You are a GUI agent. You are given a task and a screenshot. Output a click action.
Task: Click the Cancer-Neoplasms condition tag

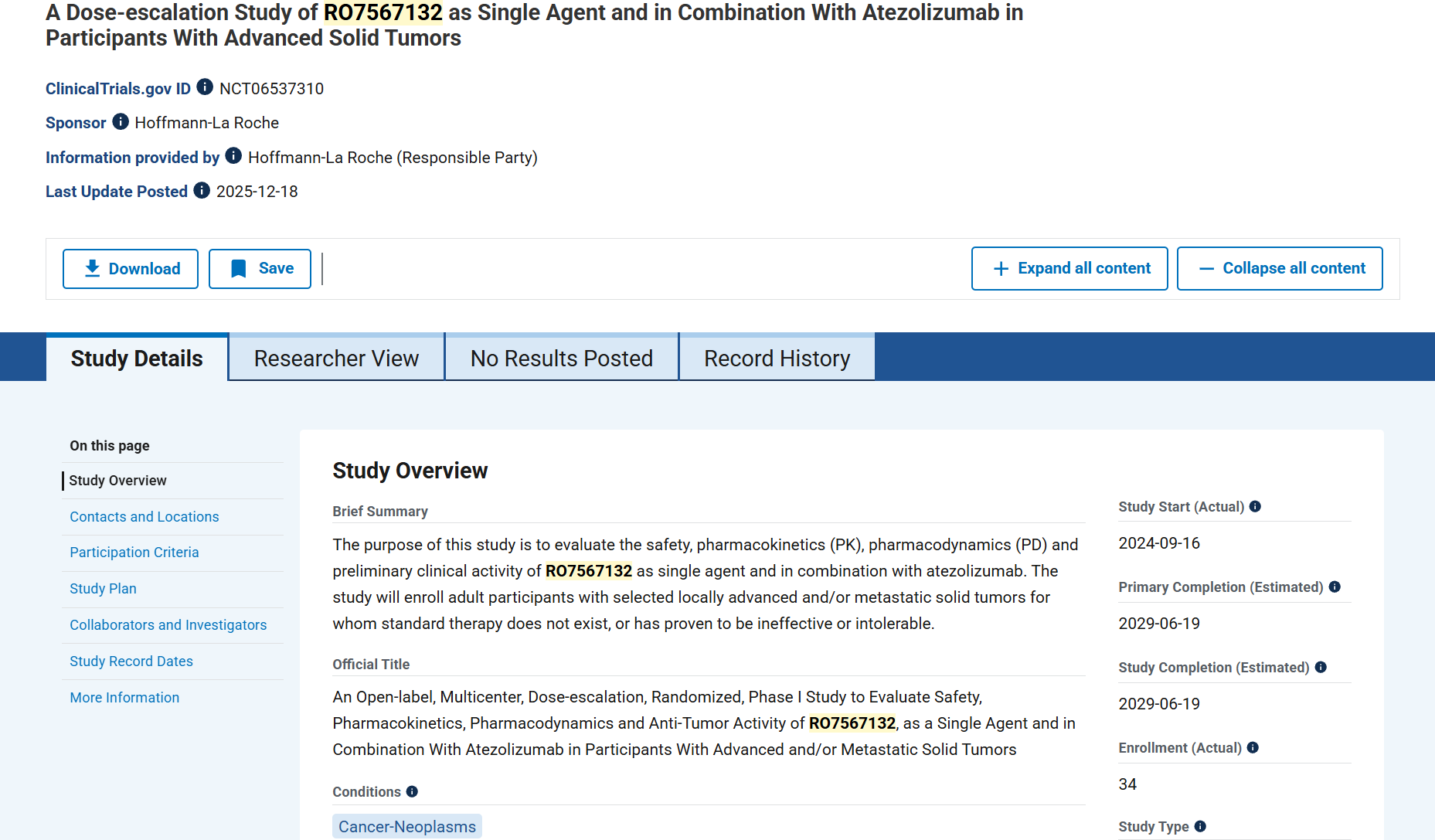coord(407,826)
